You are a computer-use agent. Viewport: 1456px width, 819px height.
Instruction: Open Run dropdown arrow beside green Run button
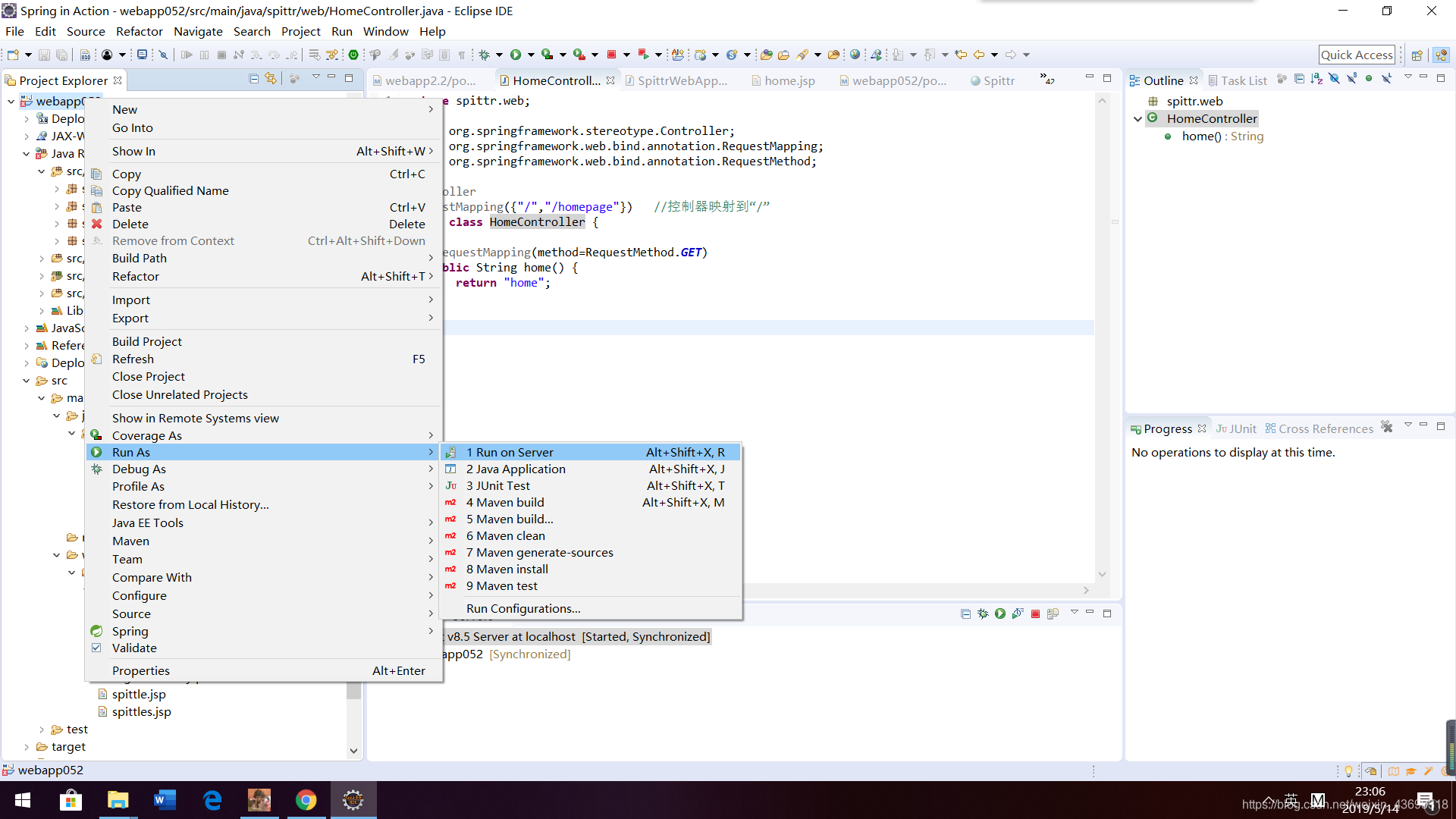coord(531,55)
